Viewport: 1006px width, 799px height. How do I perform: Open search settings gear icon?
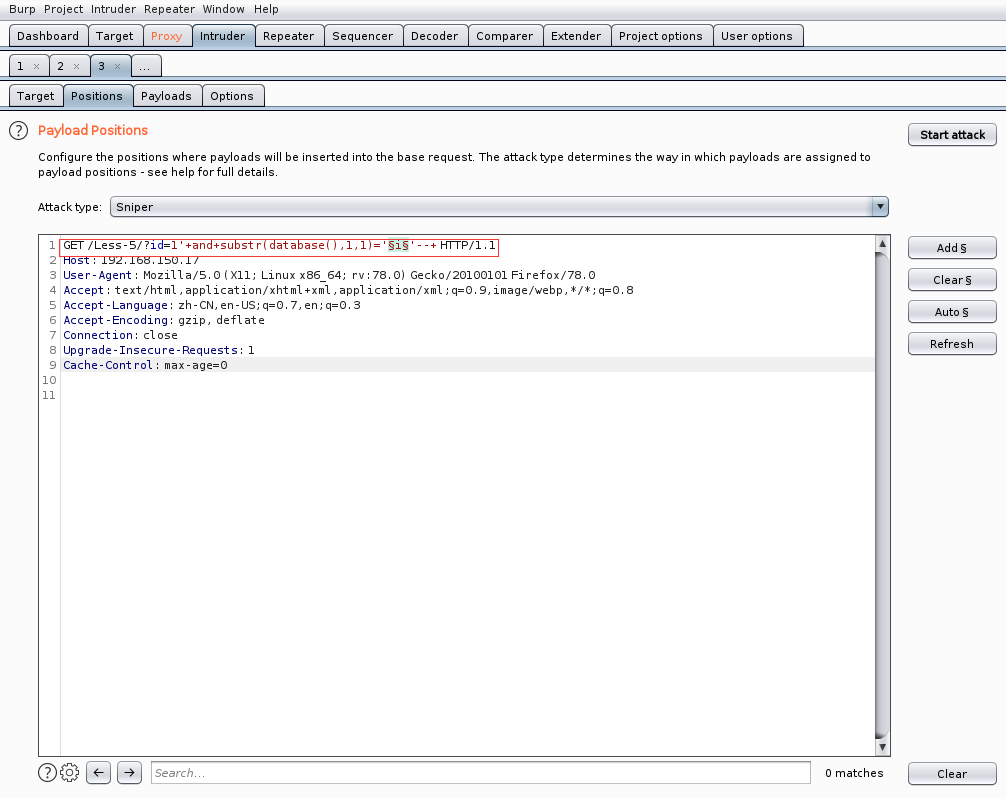pos(69,772)
